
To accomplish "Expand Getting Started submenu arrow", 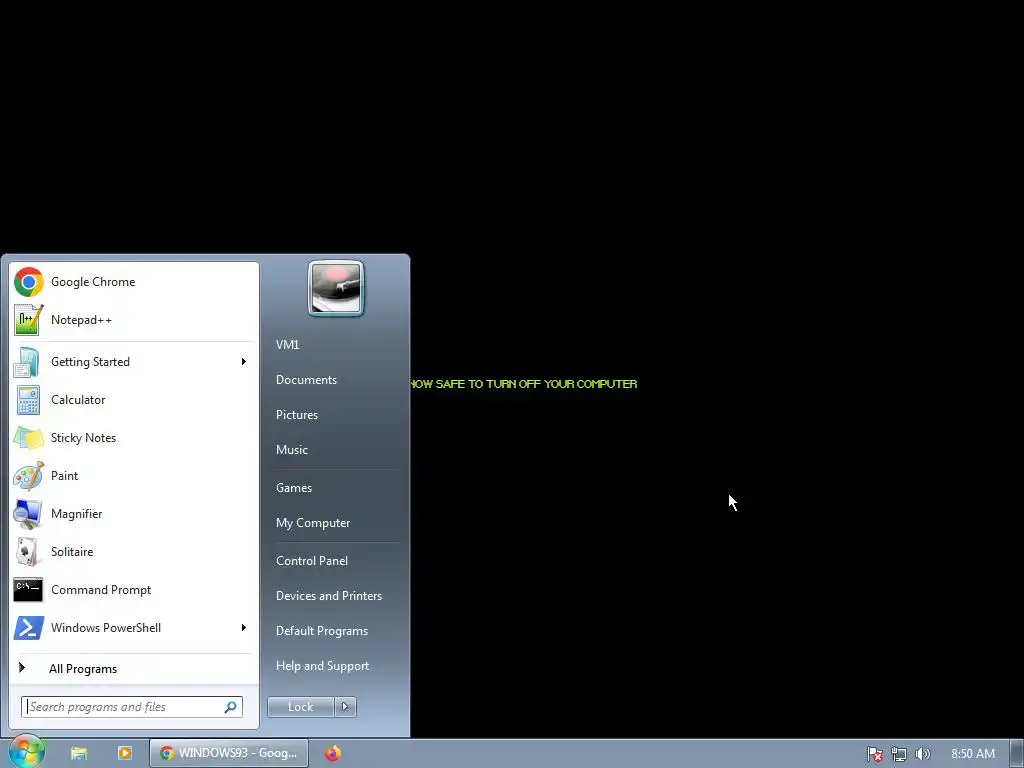I will 244,362.
